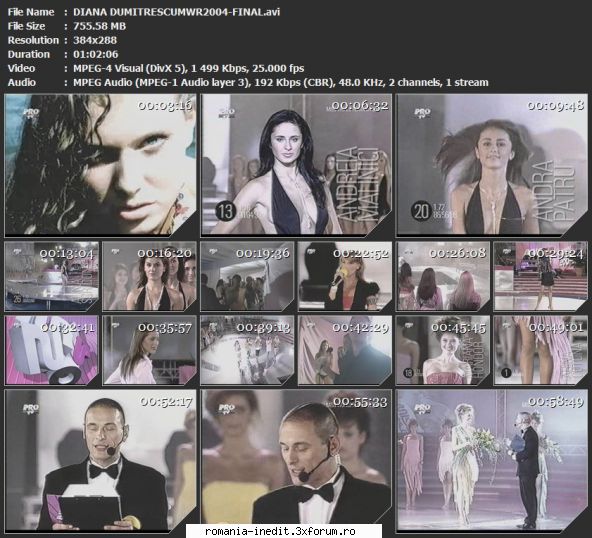The height and width of the screenshot is (538, 592).
Task: Click the thumbnail timestamped 00:32:41
Action: (51, 350)
